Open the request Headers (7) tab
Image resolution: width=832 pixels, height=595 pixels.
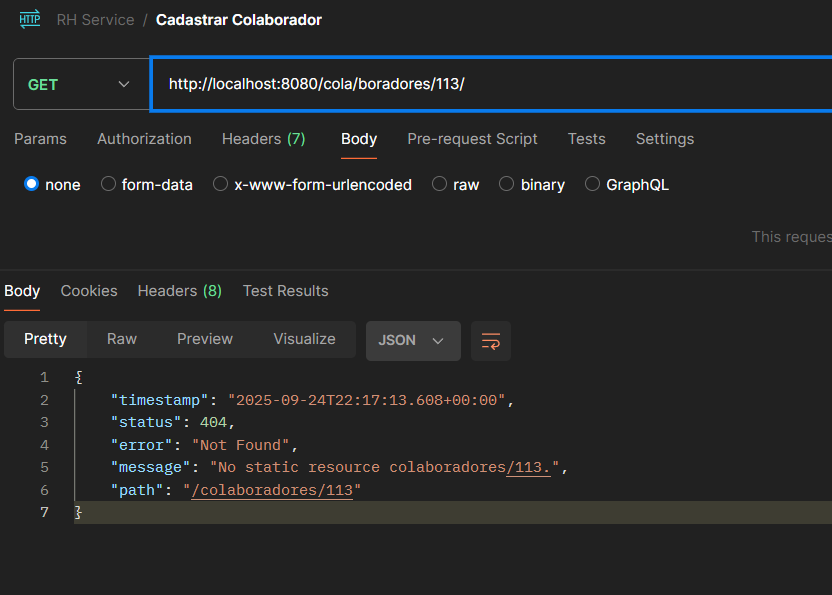[264, 139]
